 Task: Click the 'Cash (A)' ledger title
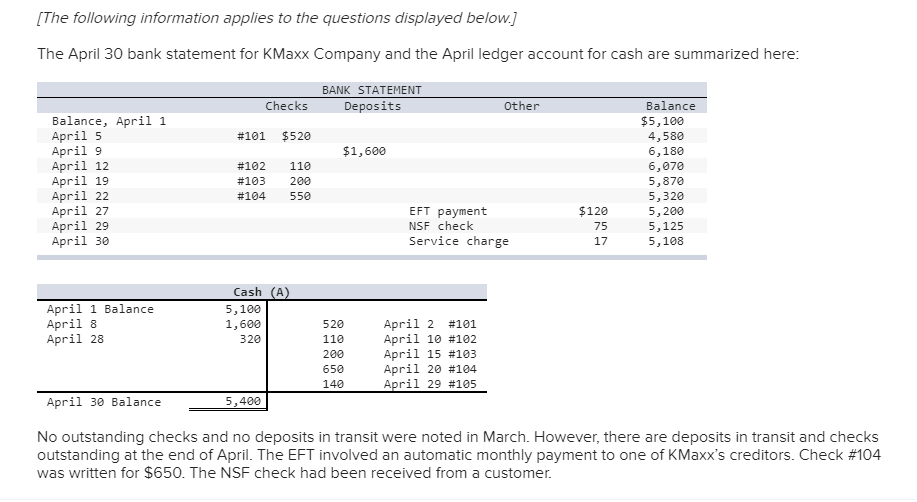coord(261,292)
